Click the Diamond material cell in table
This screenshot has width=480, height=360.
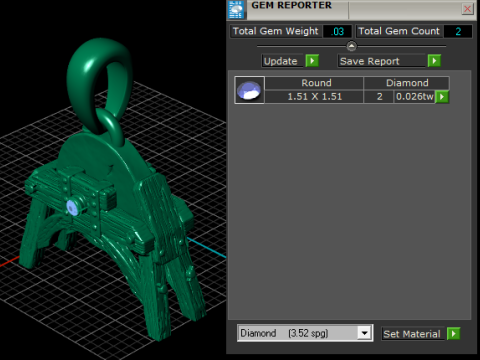pyautogui.click(x=407, y=83)
